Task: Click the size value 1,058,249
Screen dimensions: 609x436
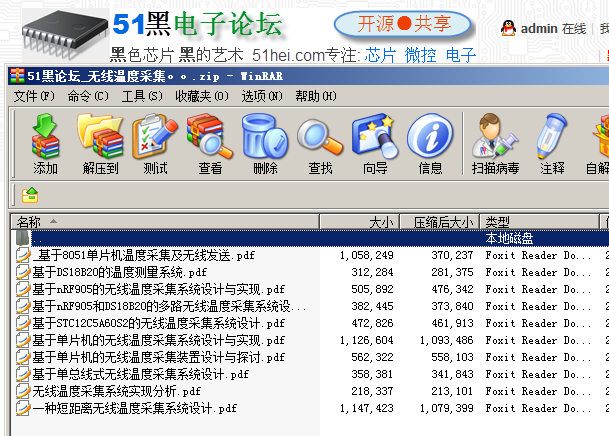Action: [367, 255]
